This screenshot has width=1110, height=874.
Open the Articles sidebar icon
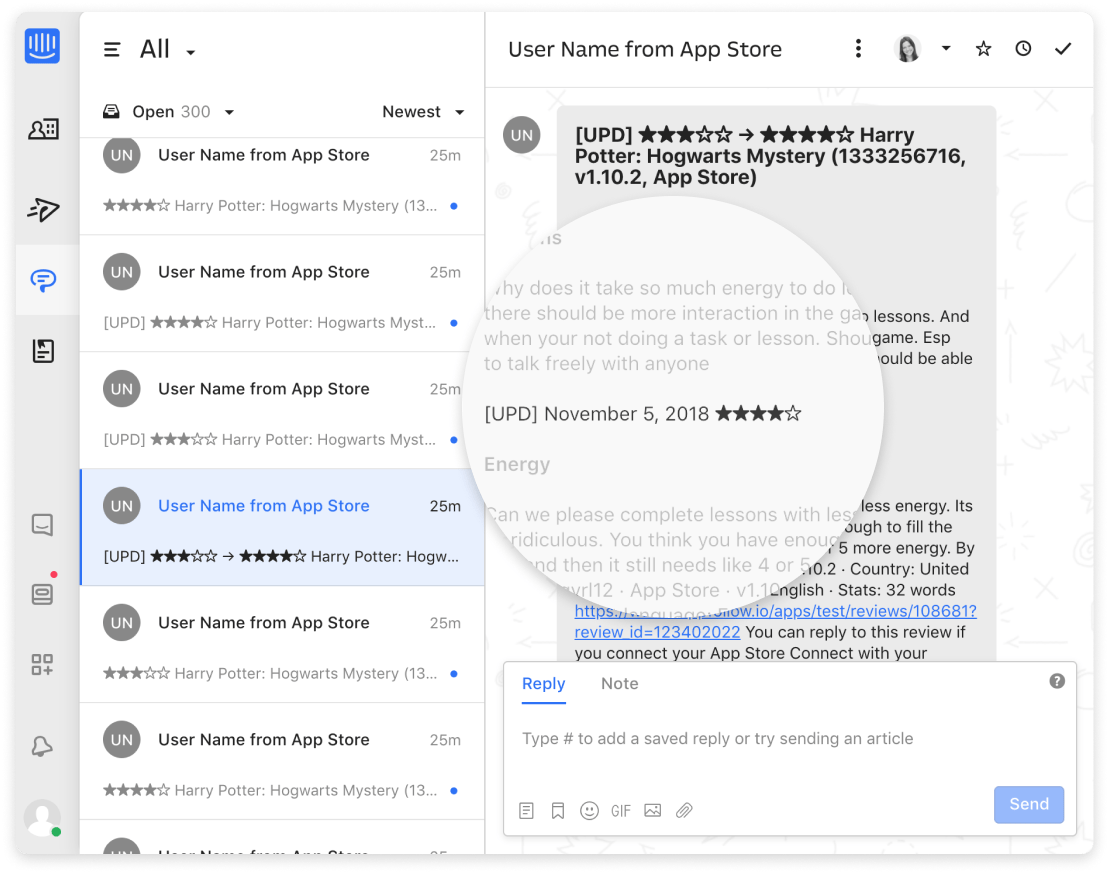tap(42, 351)
